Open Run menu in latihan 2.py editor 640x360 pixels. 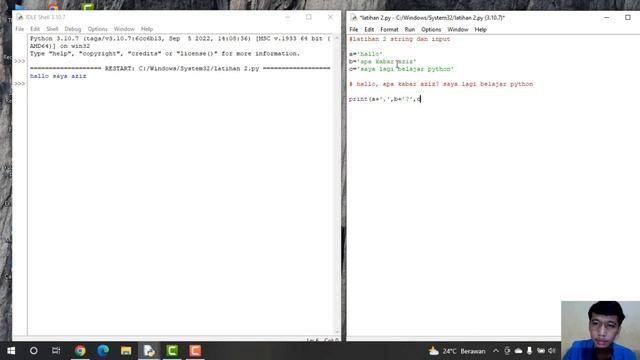[x=410, y=29]
